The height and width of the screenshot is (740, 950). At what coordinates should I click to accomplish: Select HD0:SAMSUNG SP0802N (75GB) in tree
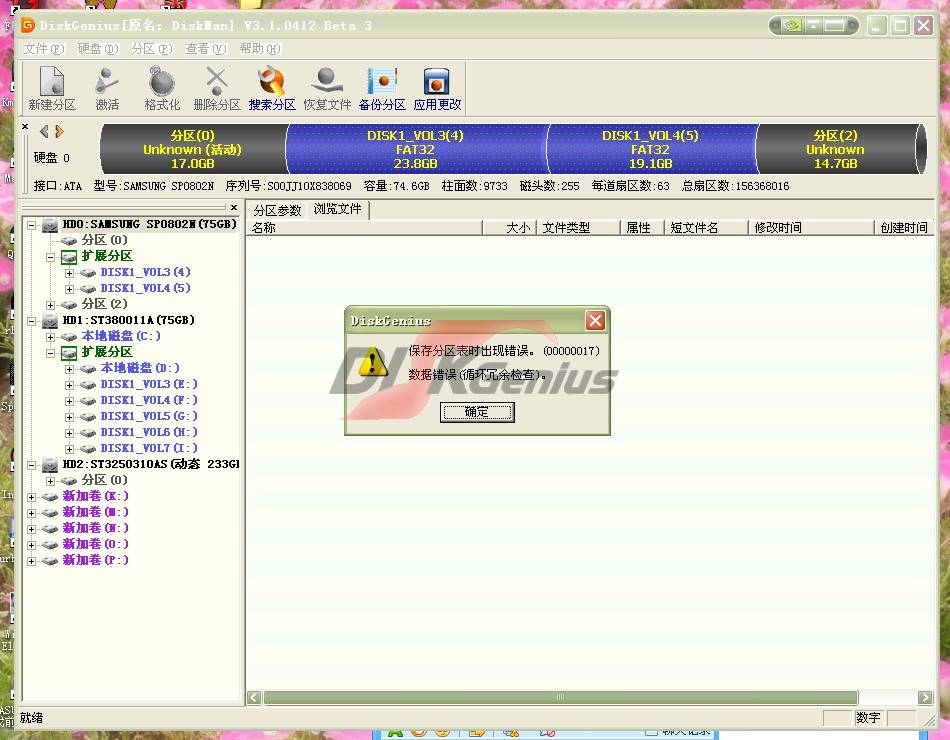(x=149, y=224)
